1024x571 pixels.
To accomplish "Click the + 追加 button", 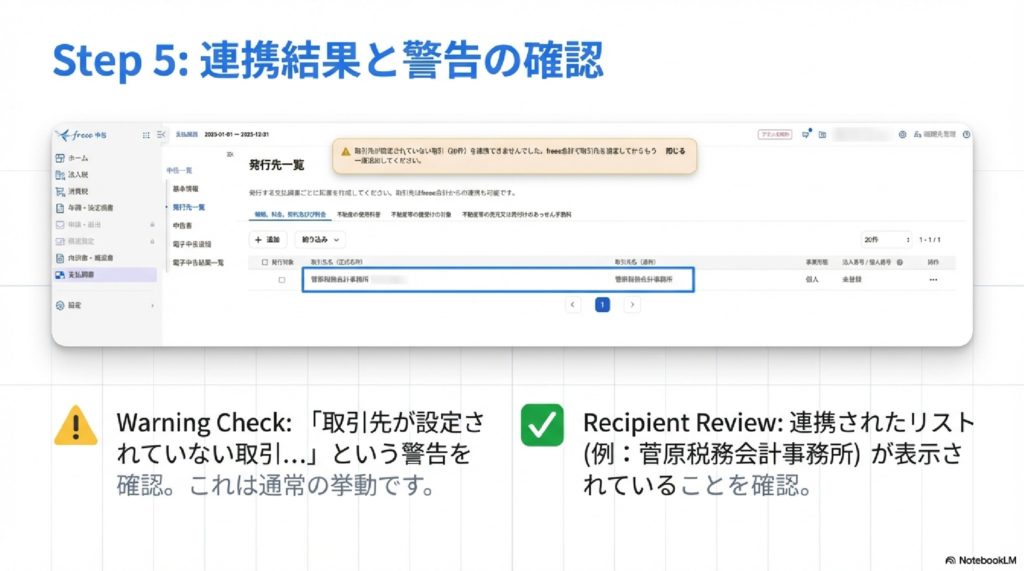I will (x=270, y=240).
